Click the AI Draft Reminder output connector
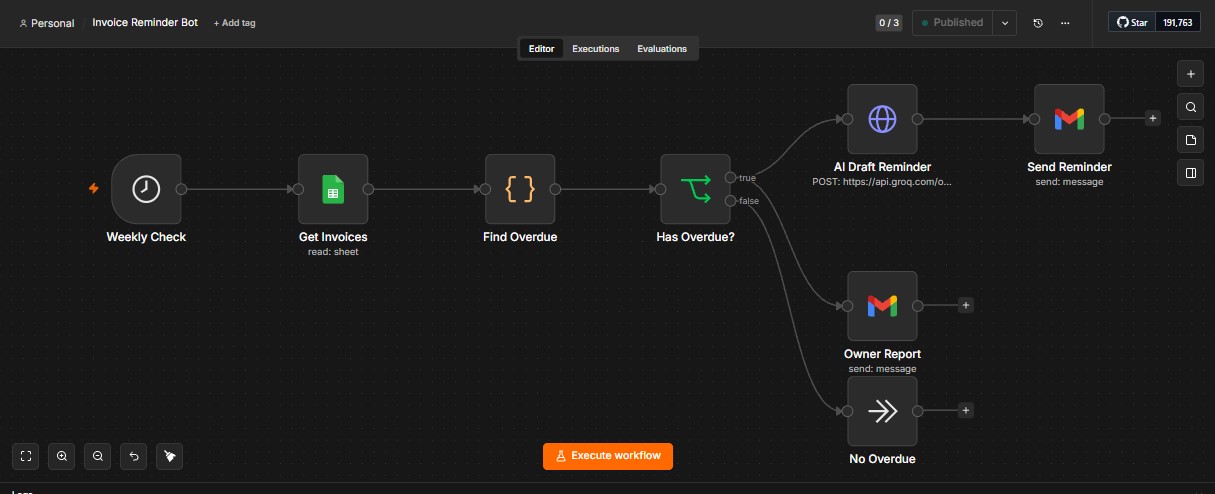 pos(917,119)
